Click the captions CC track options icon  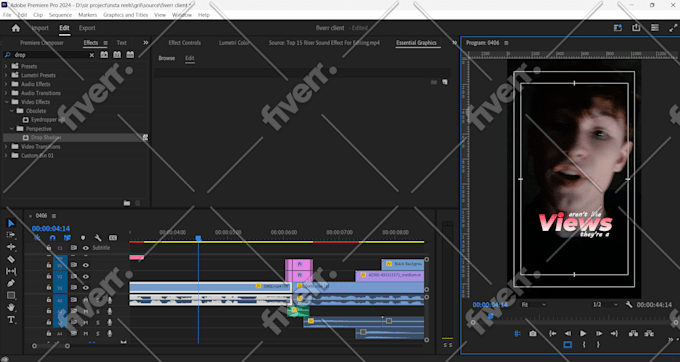click(113, 238)
